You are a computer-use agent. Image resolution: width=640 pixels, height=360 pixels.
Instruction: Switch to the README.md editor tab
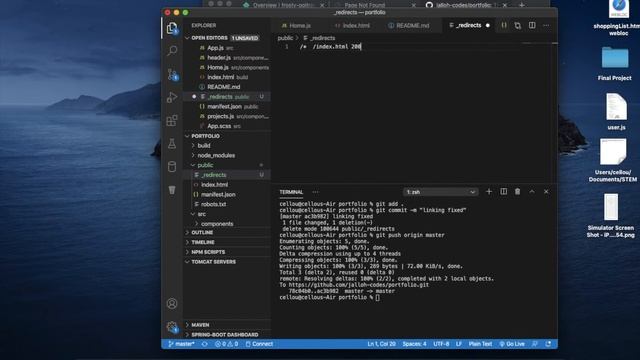409,25
